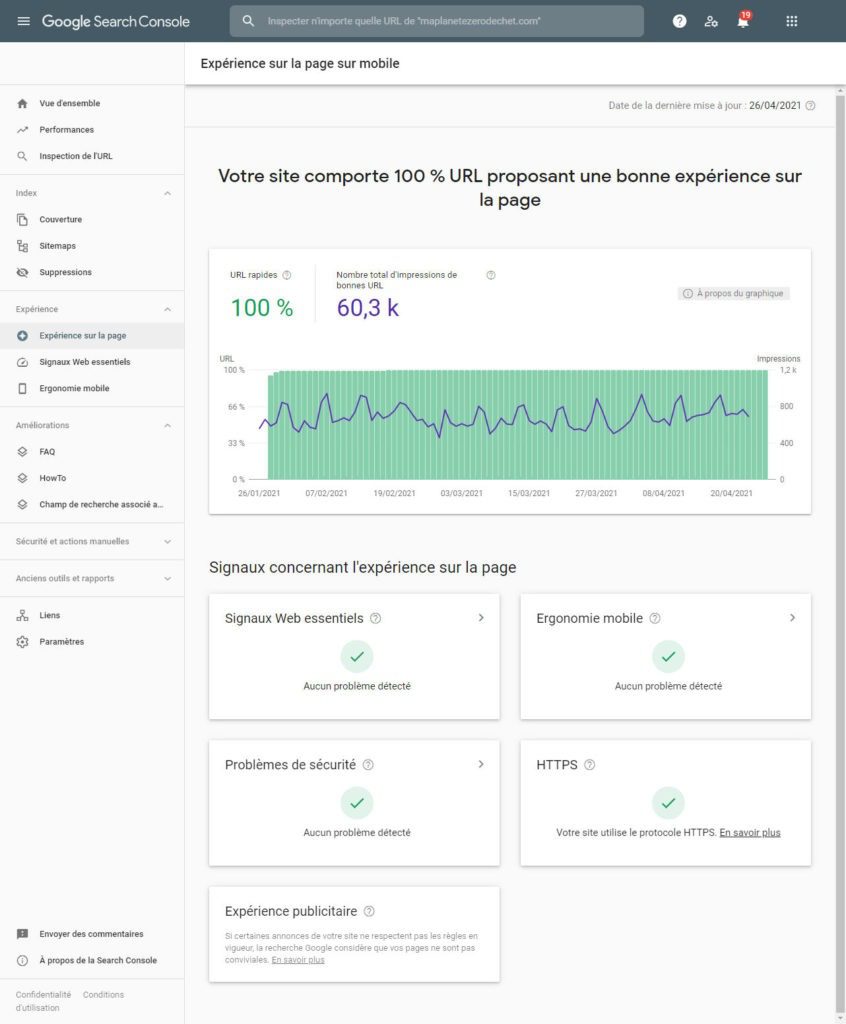
Task: Click help icon beside last update date
Action: [810, 106]
